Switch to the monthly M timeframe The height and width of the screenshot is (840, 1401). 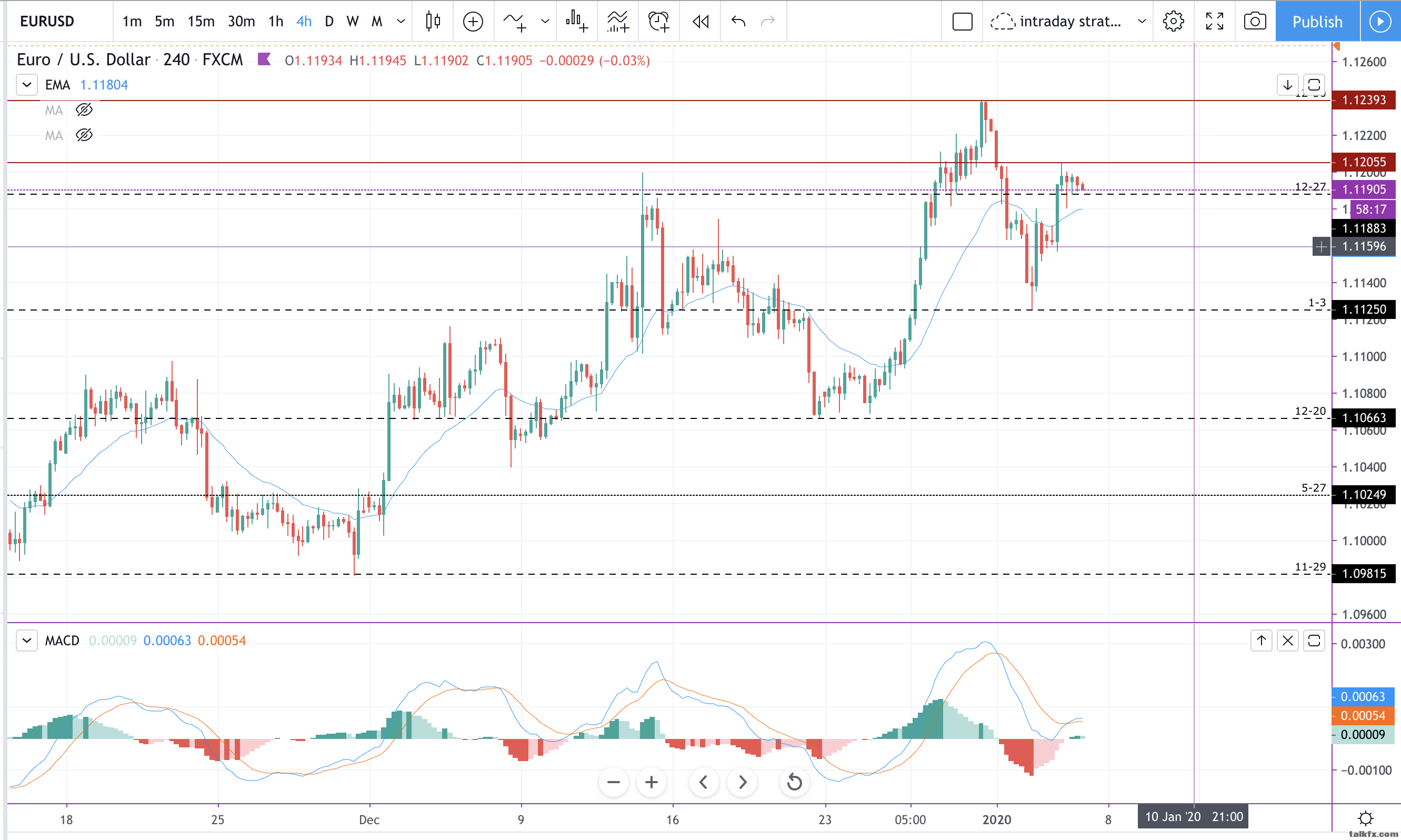pos(377,22)
